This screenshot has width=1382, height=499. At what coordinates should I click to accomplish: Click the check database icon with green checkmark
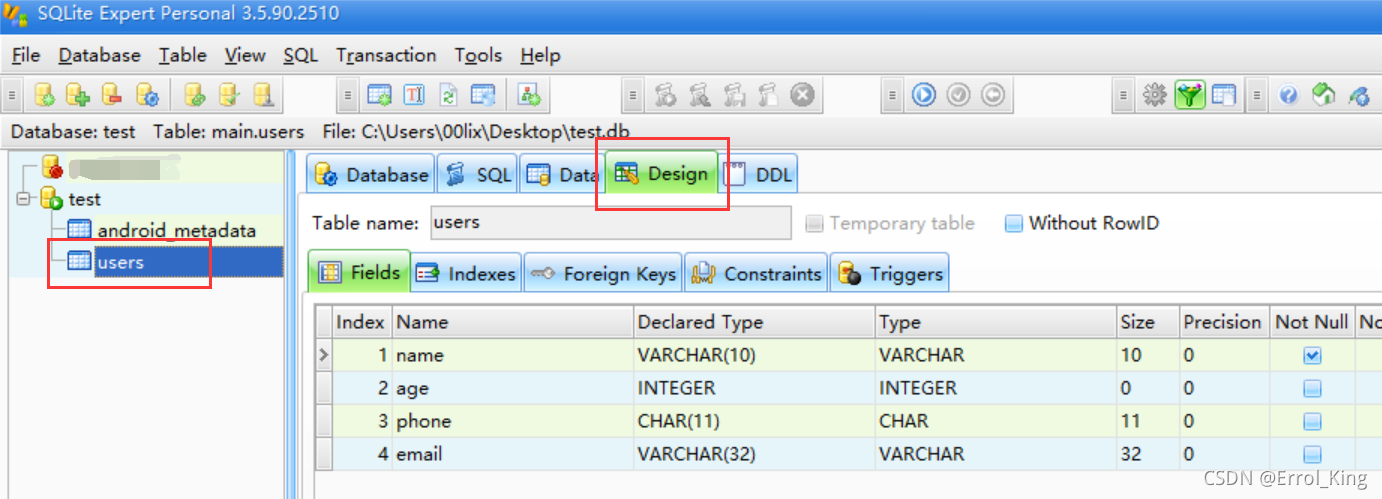tap(229, 95)
